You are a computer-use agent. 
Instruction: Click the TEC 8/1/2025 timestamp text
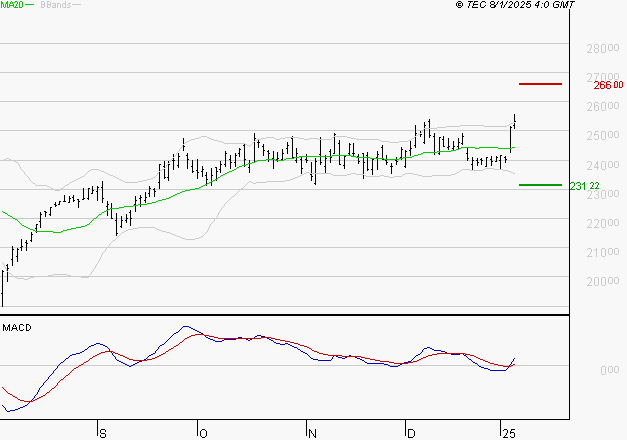tap(515, 5)
